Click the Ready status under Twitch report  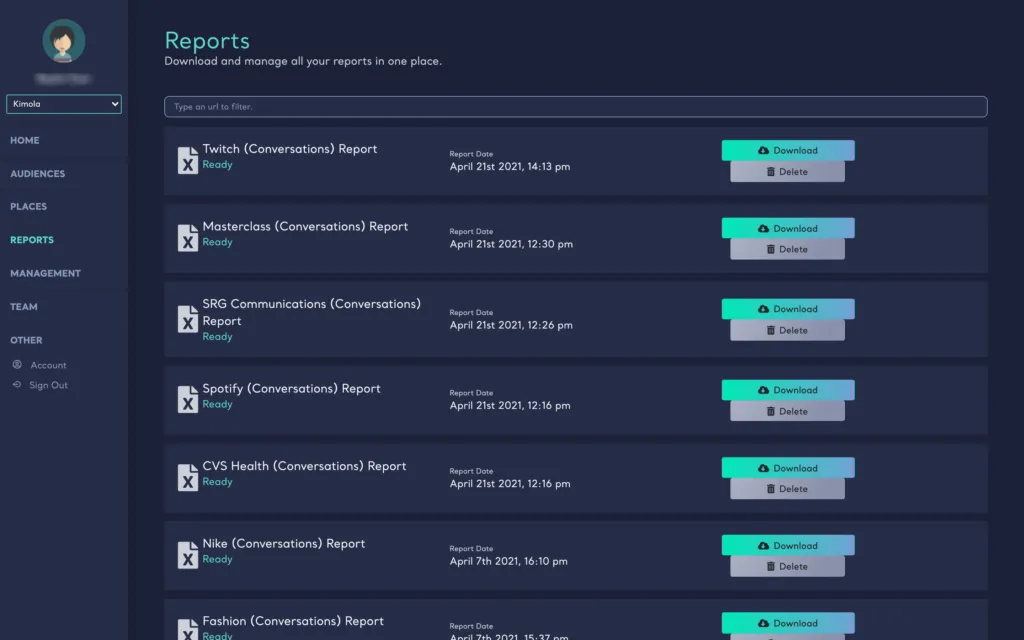pyautogui.click(x=217, y=165)
